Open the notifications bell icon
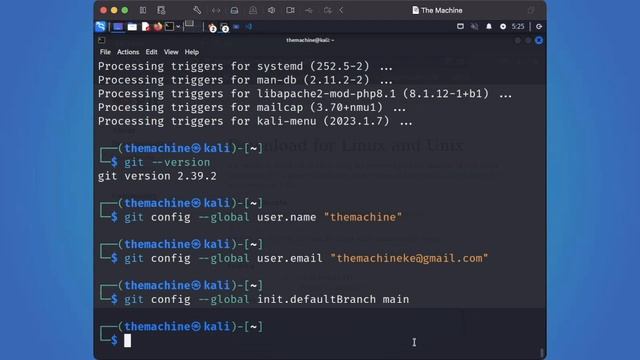The height and width of the screenshot is (360, 640). point(489,27)
